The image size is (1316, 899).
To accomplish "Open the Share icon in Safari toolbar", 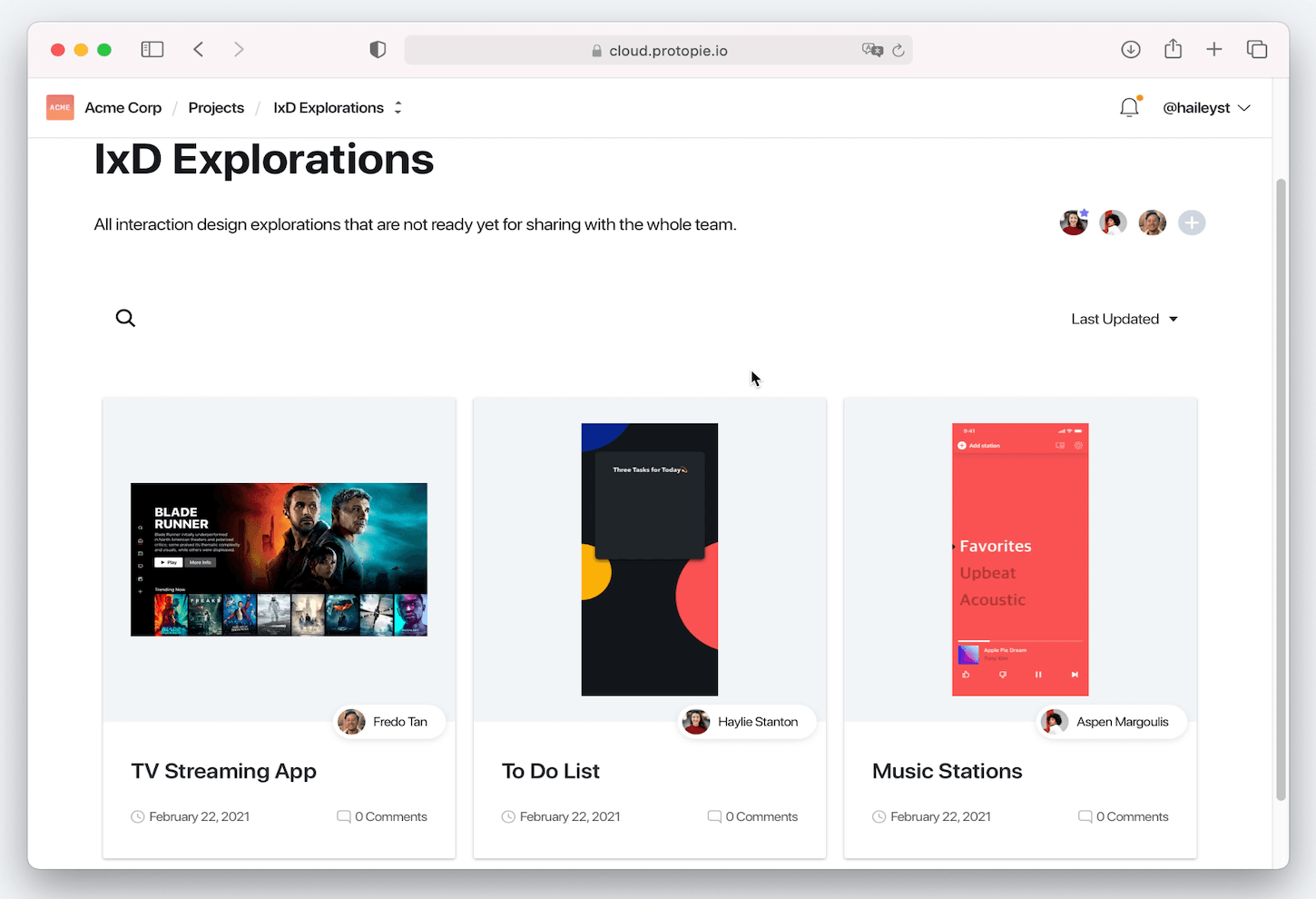I will click(x=1174, y=49).
